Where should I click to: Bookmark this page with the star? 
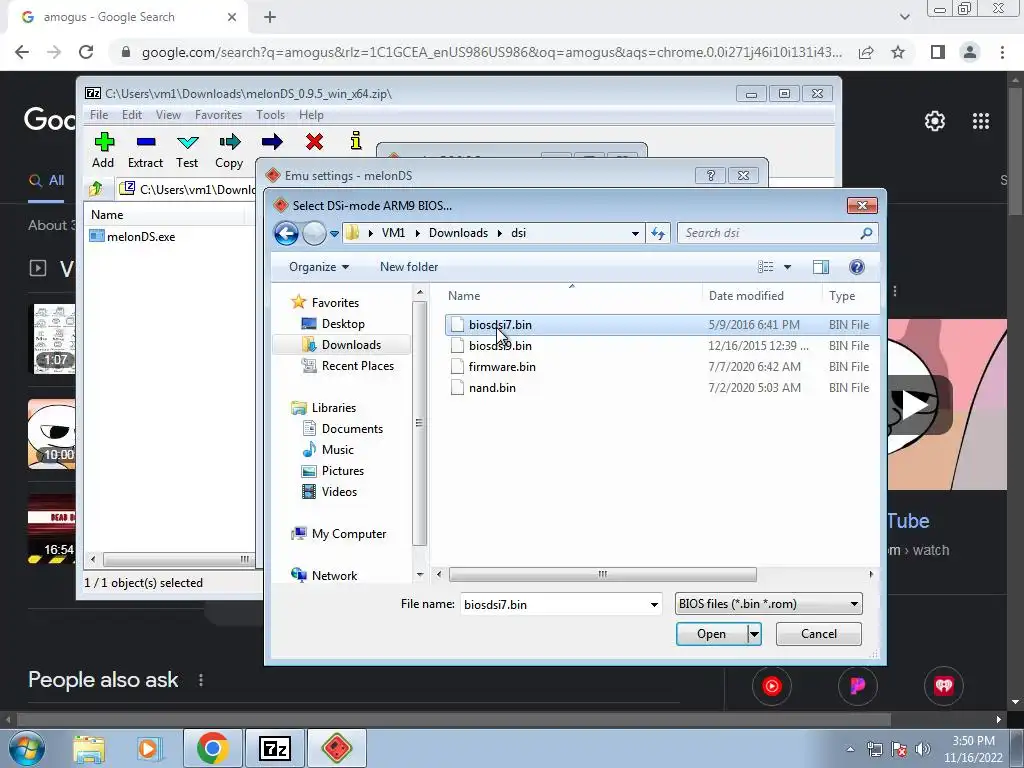(898, 52)
